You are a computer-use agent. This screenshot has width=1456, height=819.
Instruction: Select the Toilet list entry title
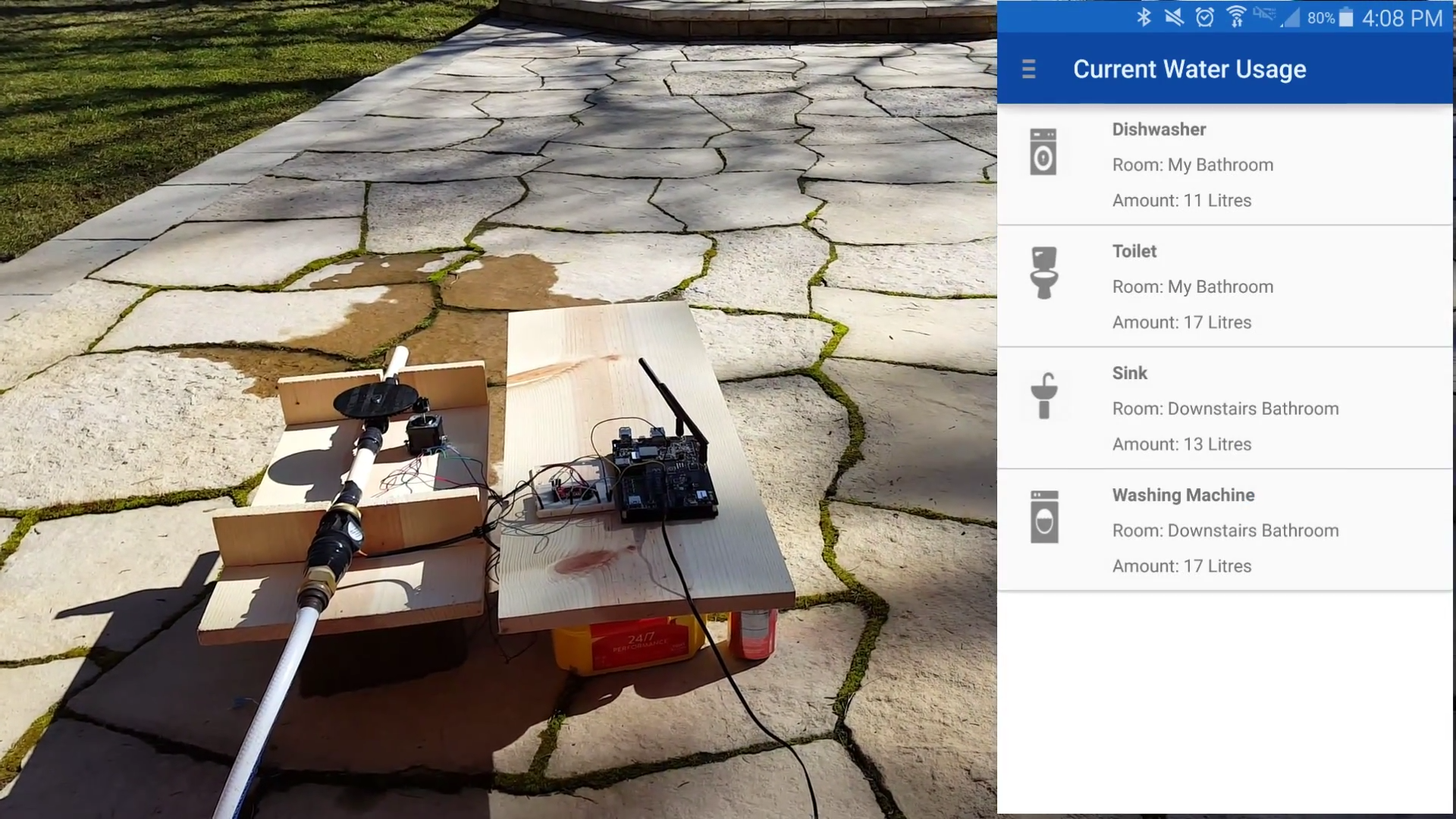1134,252
